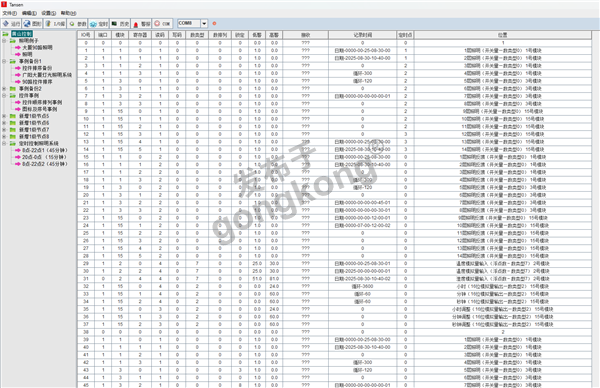Open the 文件(F) menu
Image resolution: width=600 pixels, height=388 pixels.
10,13
